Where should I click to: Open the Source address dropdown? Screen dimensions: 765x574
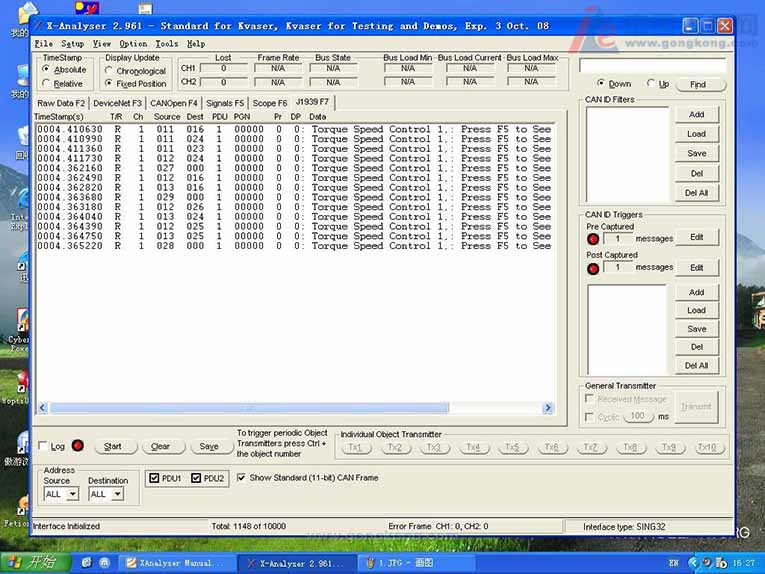[73, 494]
